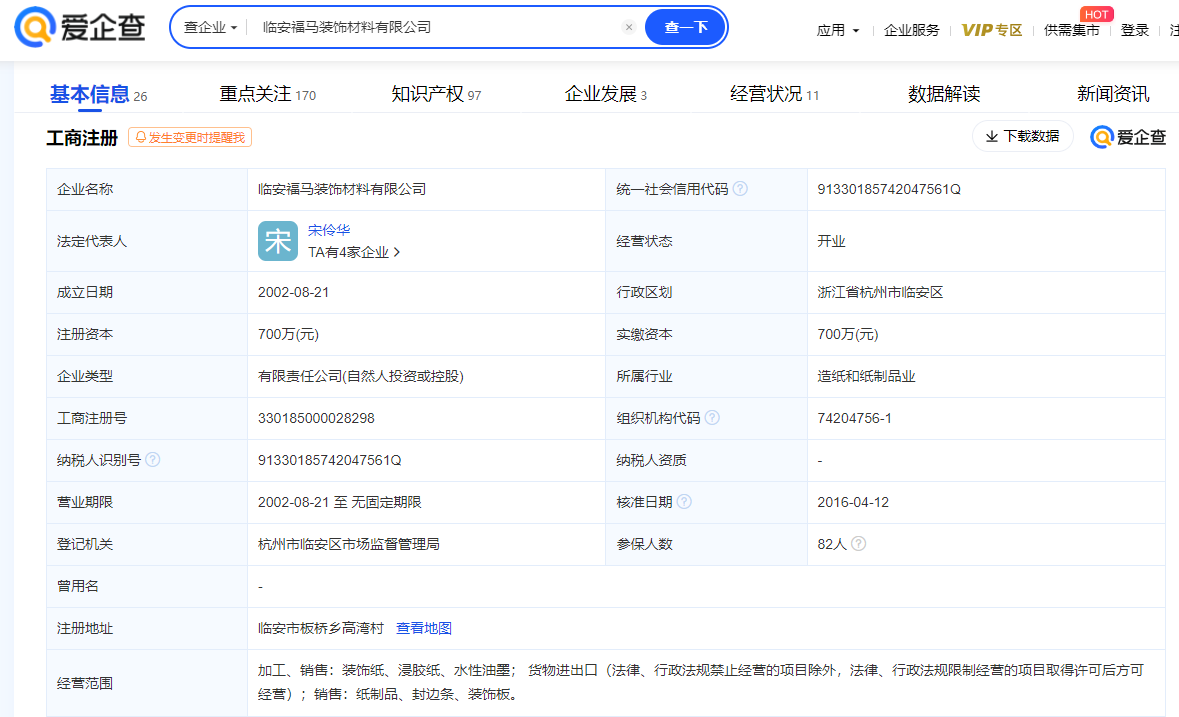This screenshot has height=717, width=1179.
Task: Click the address text 临安市板桥乡高湾村
Action: (320, 628)
